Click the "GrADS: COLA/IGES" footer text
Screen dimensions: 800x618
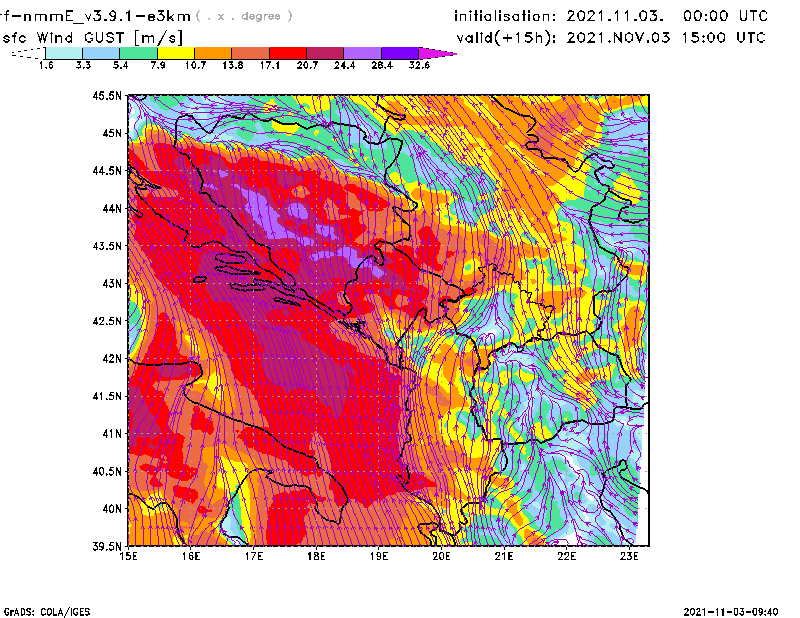point(47,612)
